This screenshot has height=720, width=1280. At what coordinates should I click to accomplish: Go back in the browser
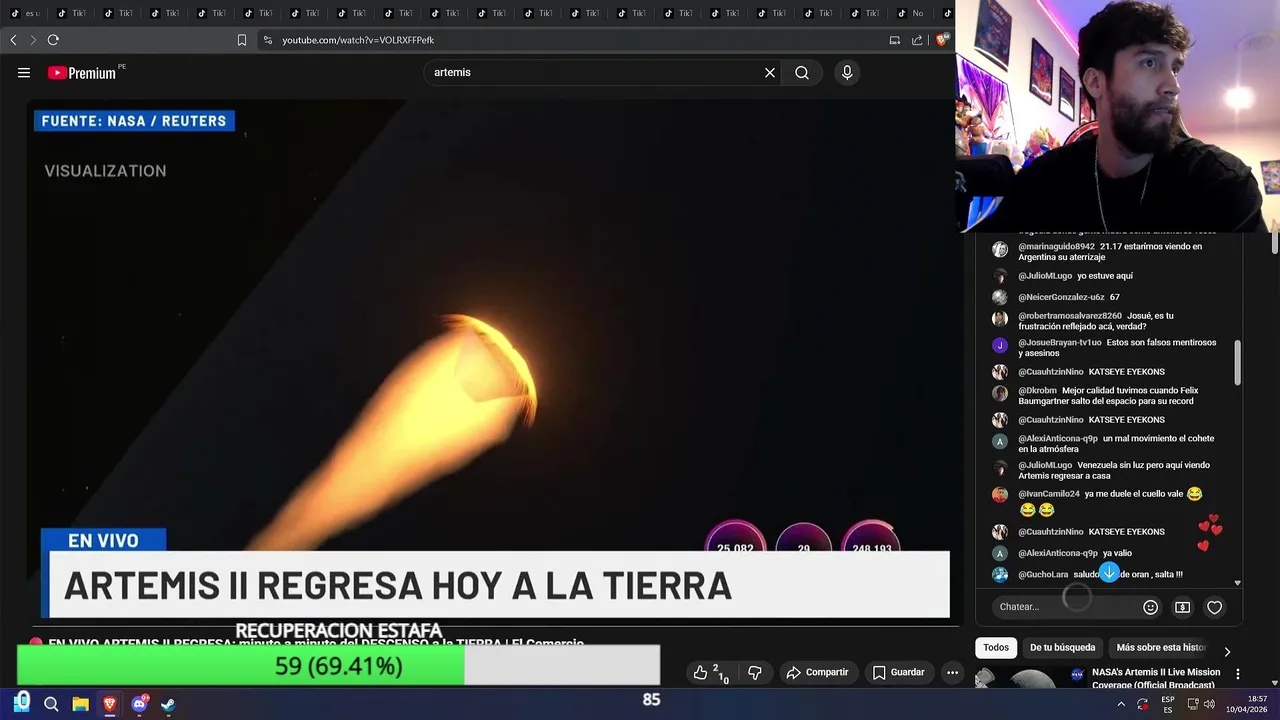(13, 40)
